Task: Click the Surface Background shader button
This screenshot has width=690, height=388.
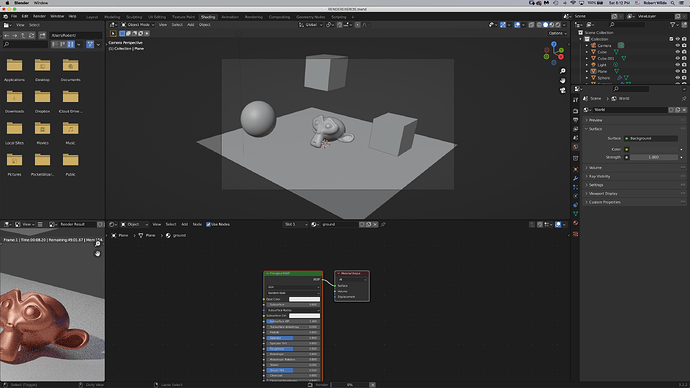Action: tap(651, 138)
